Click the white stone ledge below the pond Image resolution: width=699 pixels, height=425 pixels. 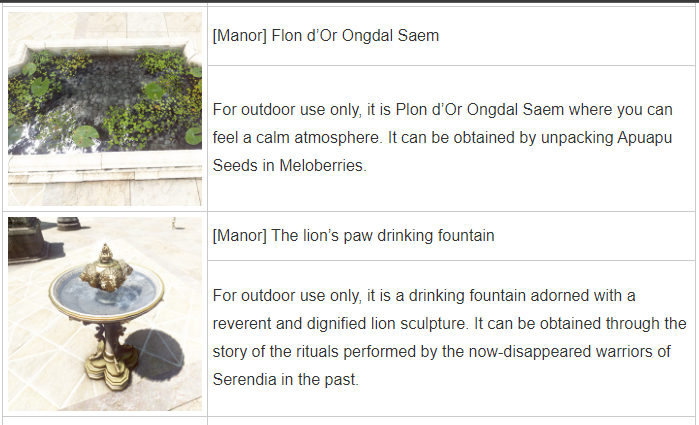click(105, 165)
